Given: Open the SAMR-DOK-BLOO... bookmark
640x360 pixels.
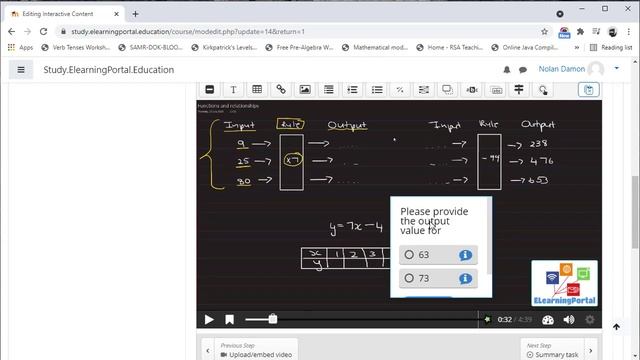Looking at the screenshot, I should 150,47.
